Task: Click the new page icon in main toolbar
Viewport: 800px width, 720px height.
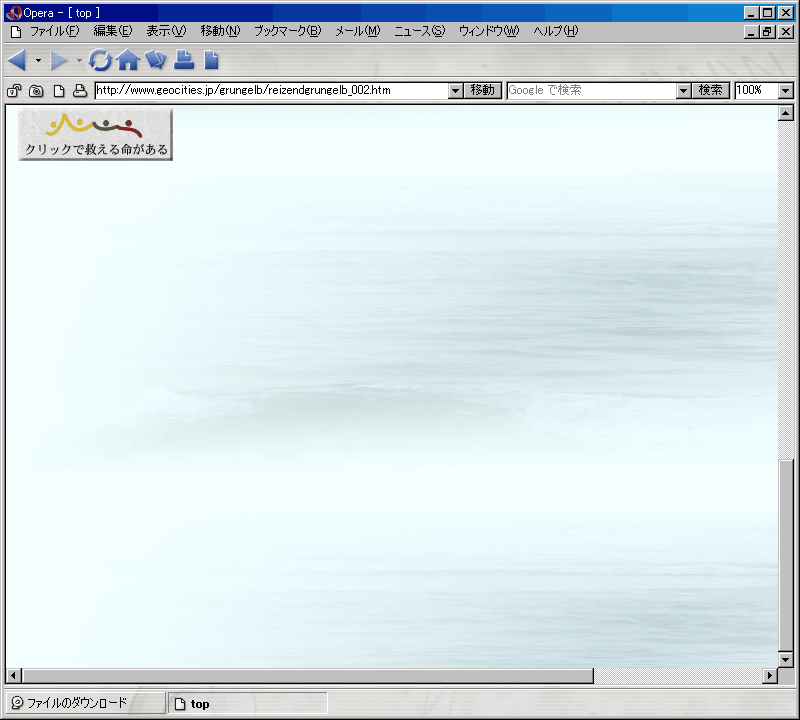Action: point(211,60)
